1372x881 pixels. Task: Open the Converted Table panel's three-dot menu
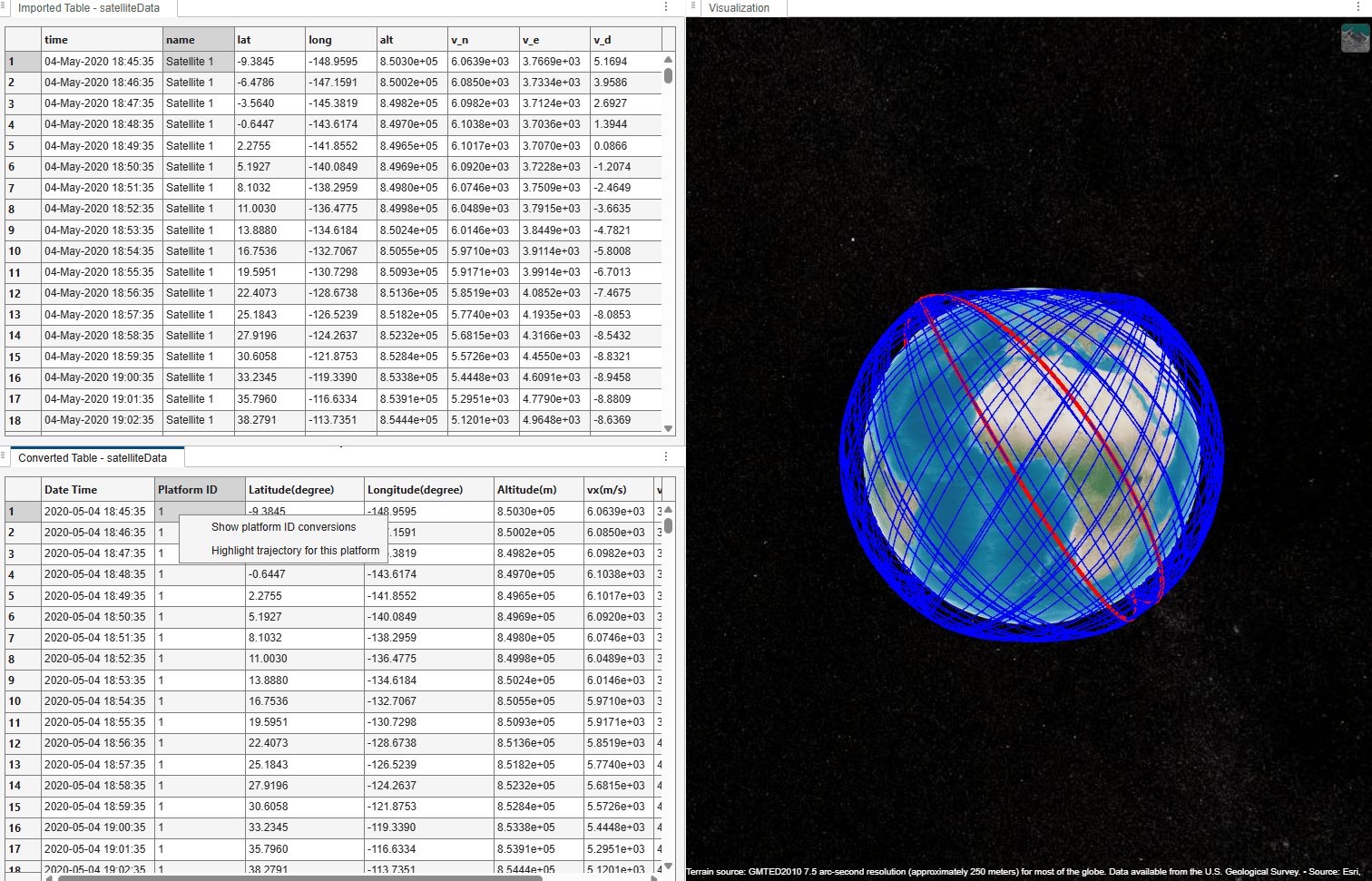click(x=666, y=457)
